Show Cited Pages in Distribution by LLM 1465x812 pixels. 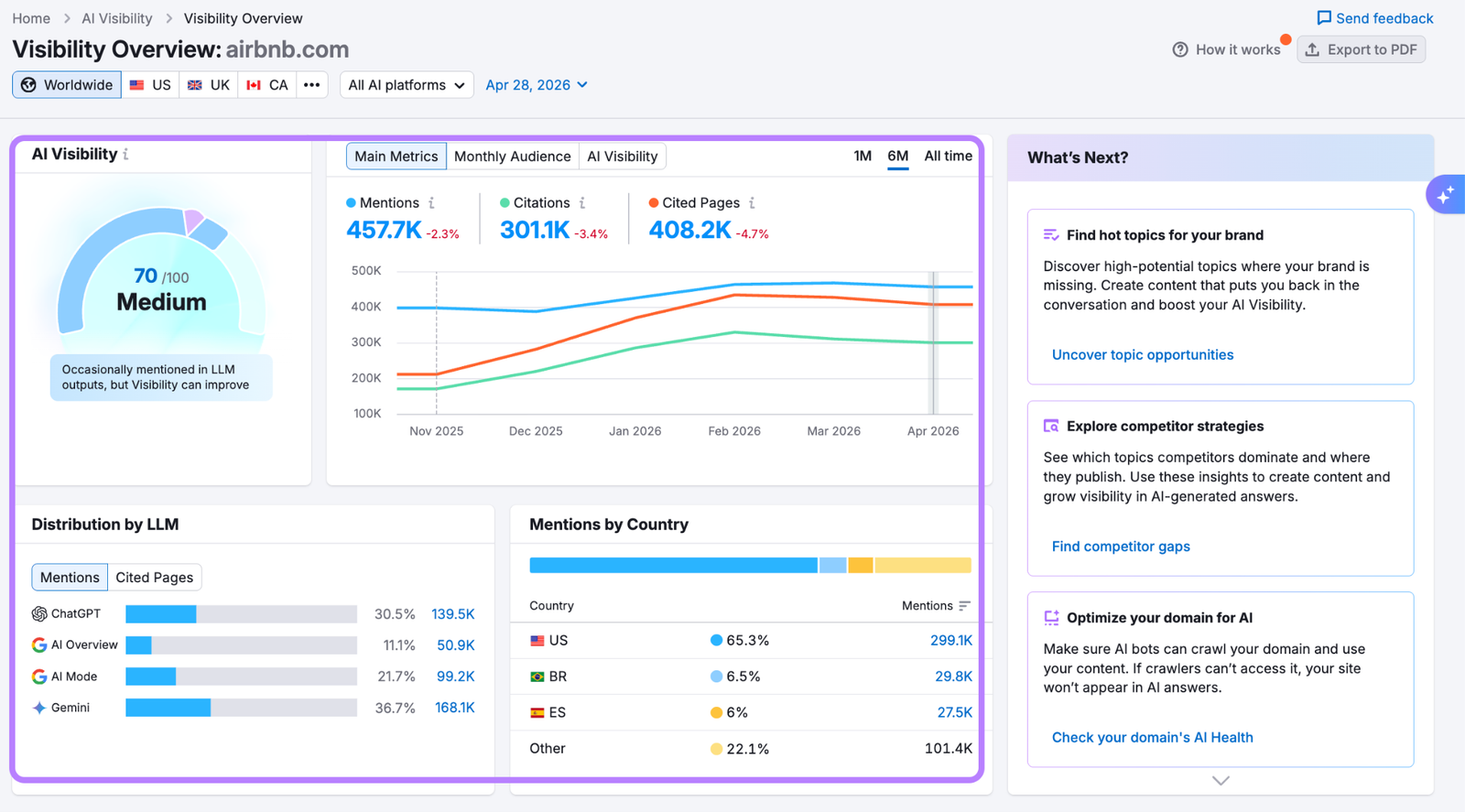155,578
